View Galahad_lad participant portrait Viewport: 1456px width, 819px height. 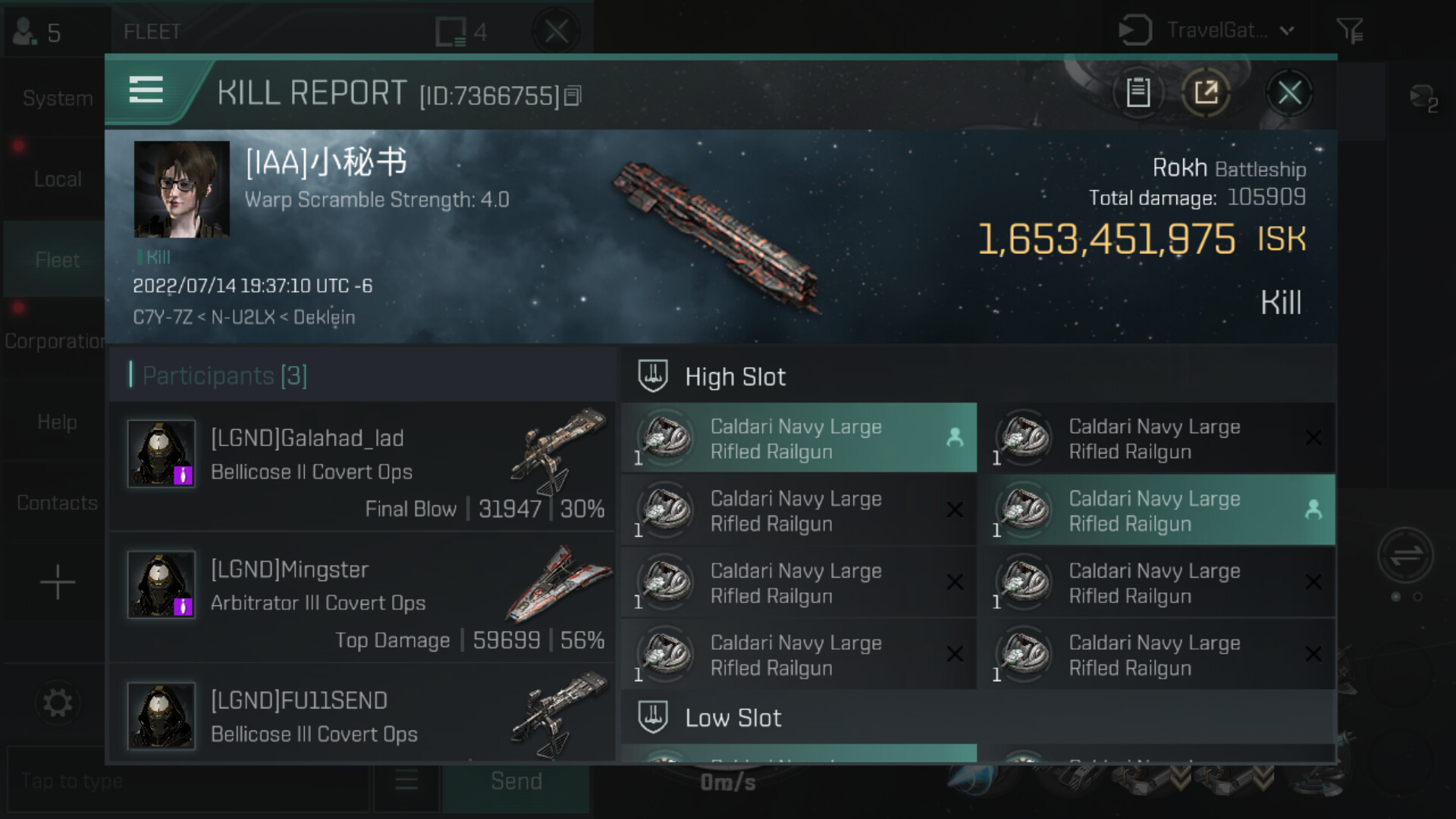162,453
